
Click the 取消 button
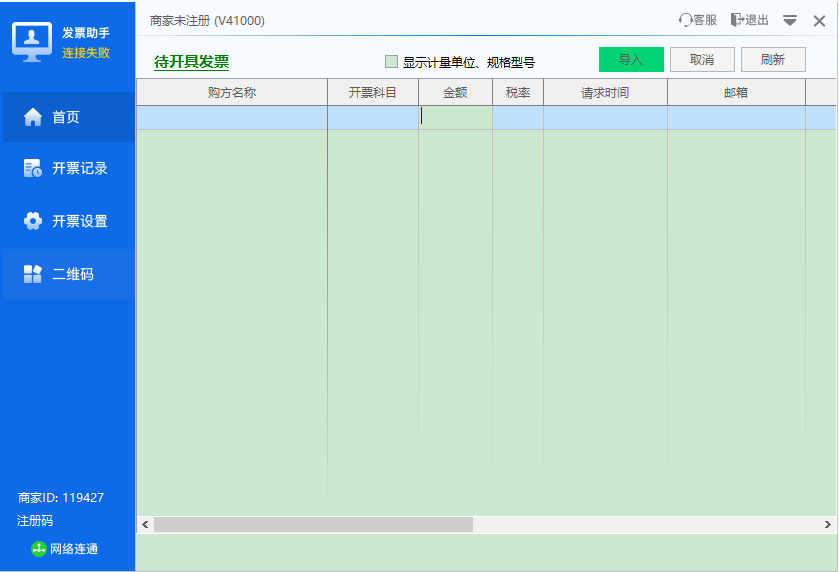click(x=702, y=59)
